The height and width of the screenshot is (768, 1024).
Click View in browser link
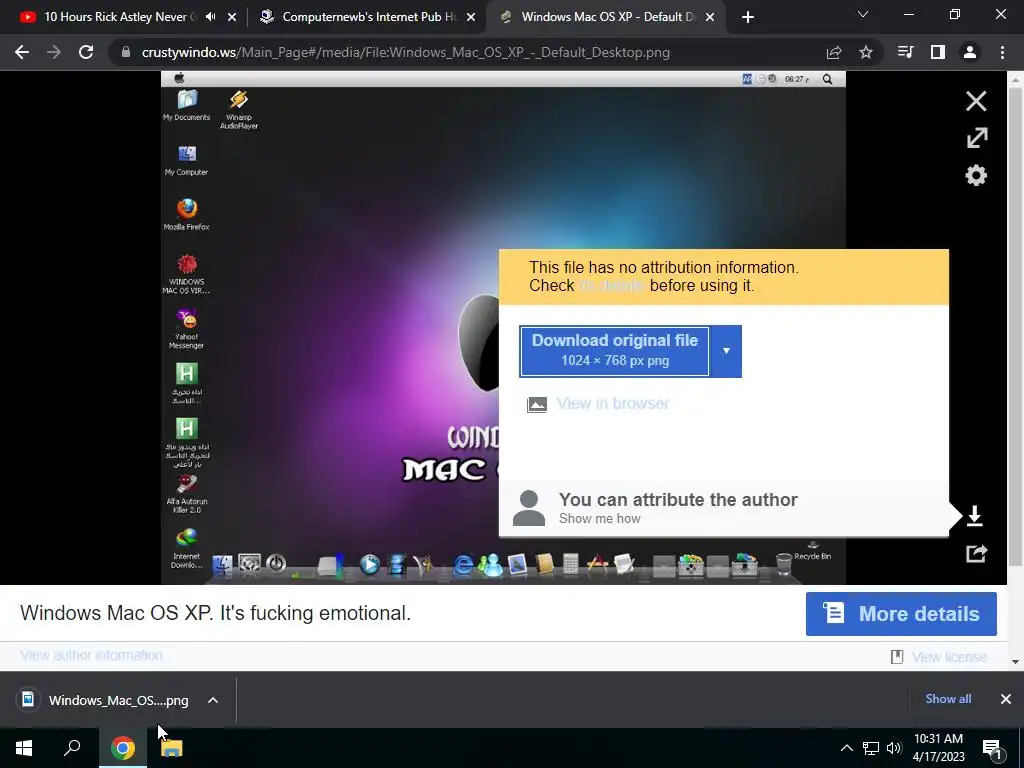coord(613,404)
